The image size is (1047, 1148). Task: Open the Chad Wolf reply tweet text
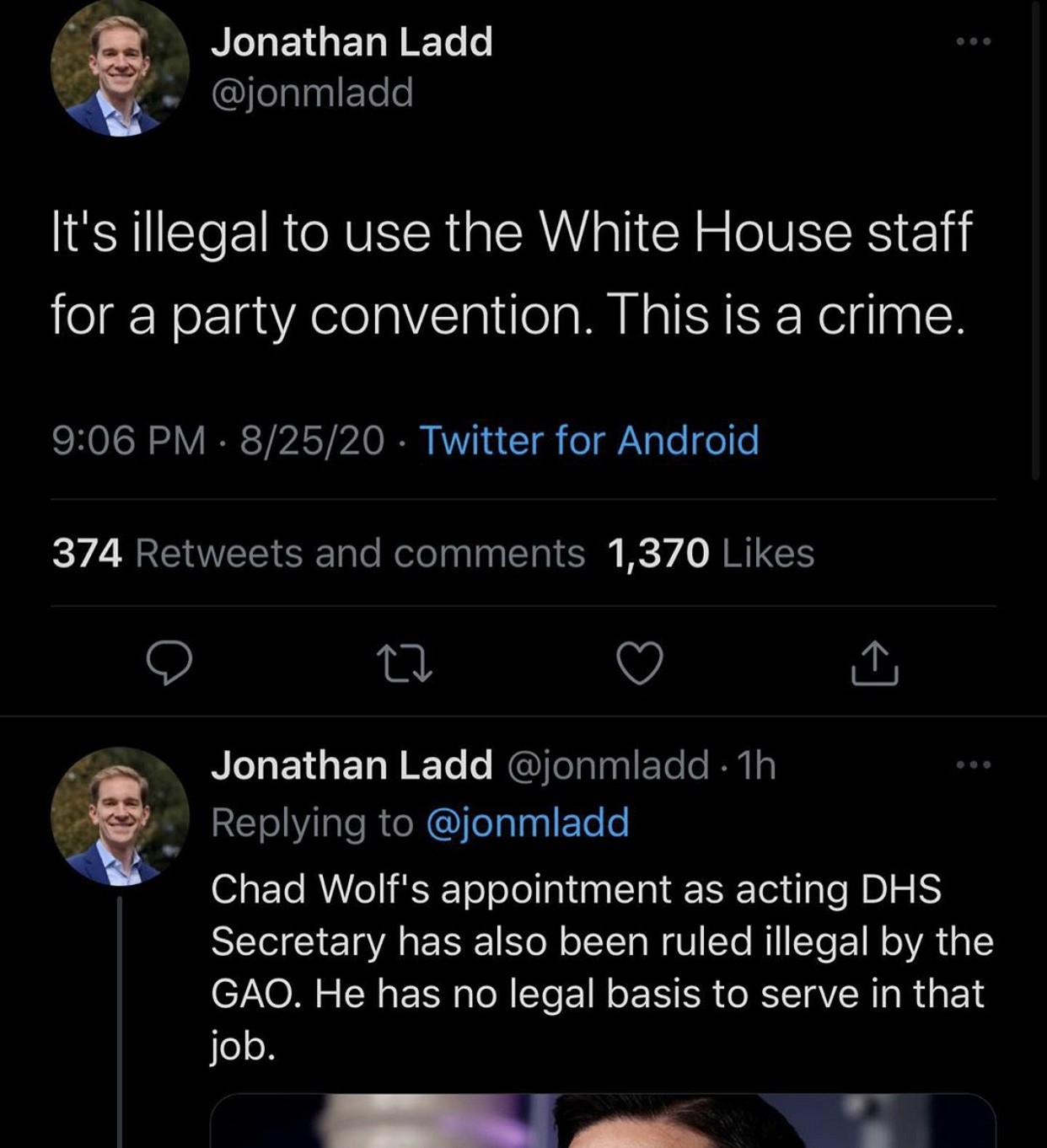(x=601, y=967)
